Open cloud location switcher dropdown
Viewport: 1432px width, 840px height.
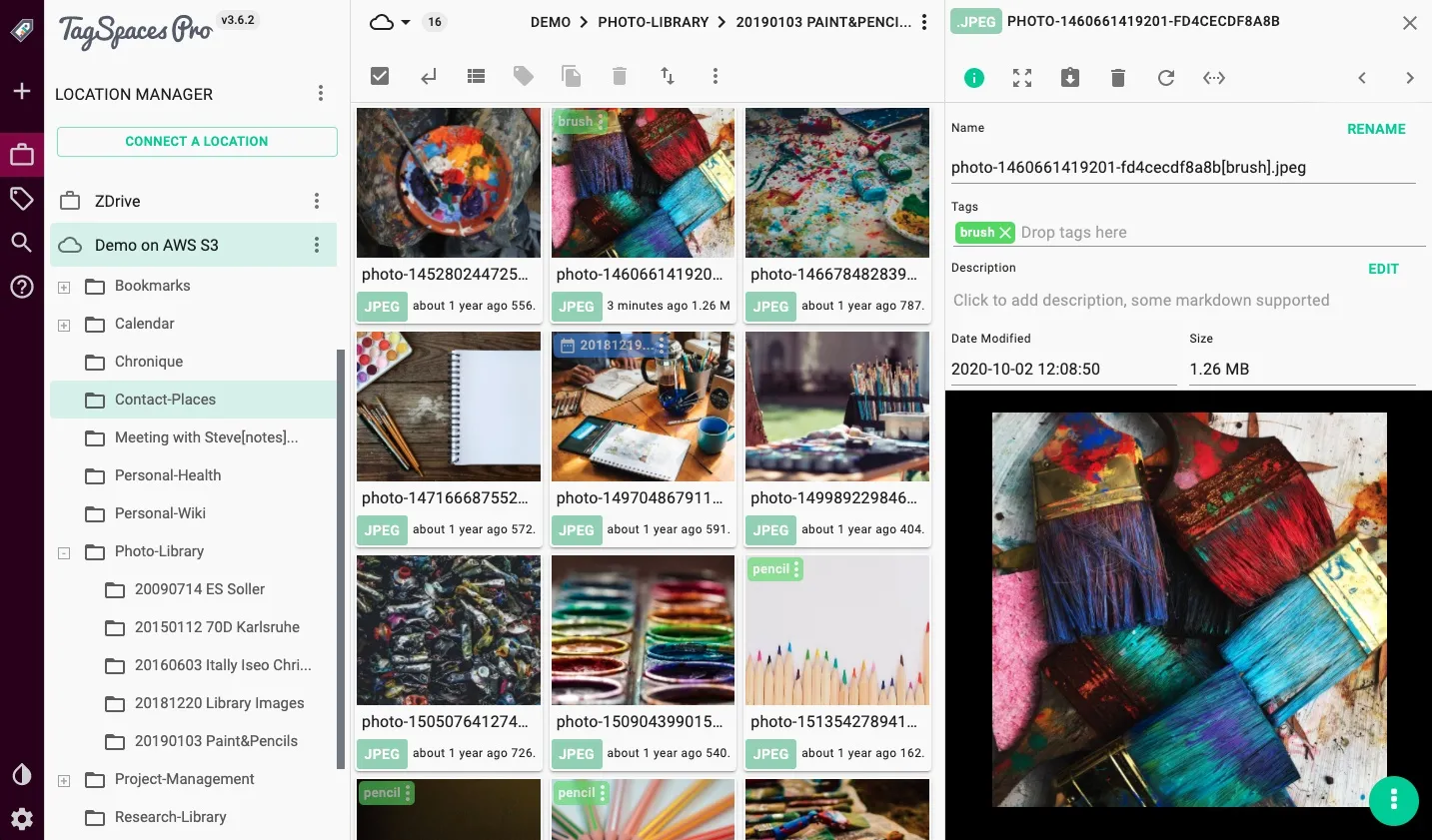click(x=390, y=22)
